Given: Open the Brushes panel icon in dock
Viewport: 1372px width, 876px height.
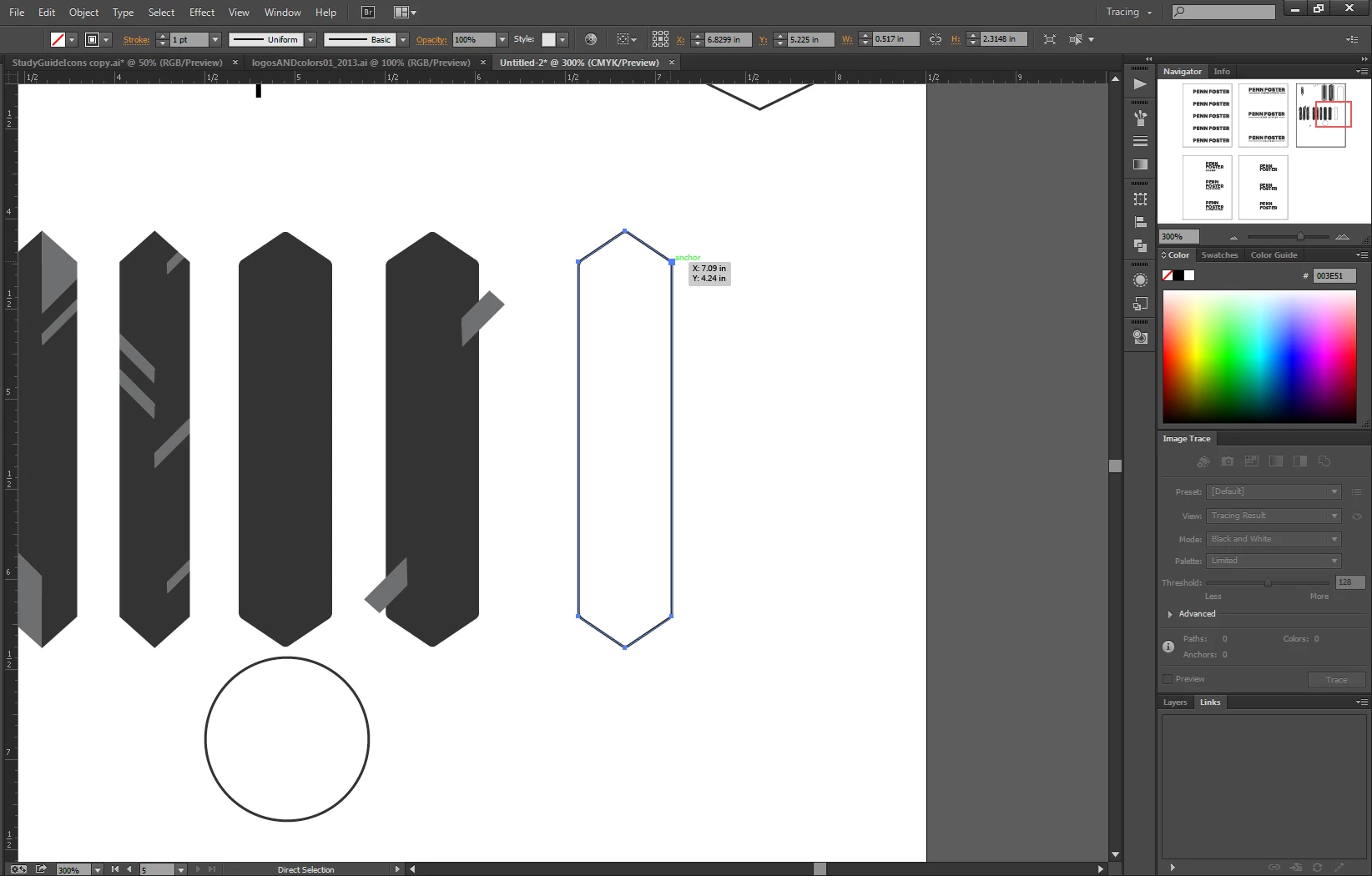Looking at the screenshot, I should [x=1140, y=118].
